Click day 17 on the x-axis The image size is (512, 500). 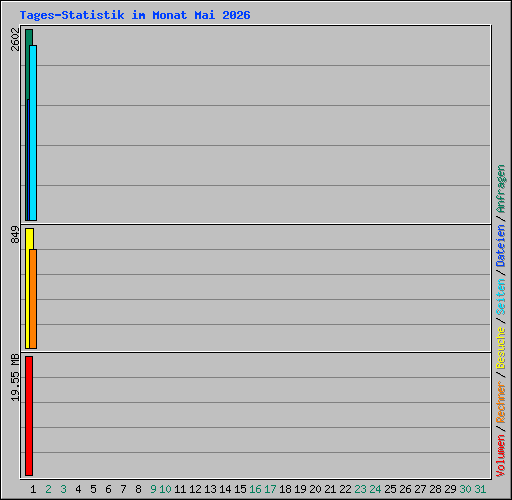tap(270, 489)
